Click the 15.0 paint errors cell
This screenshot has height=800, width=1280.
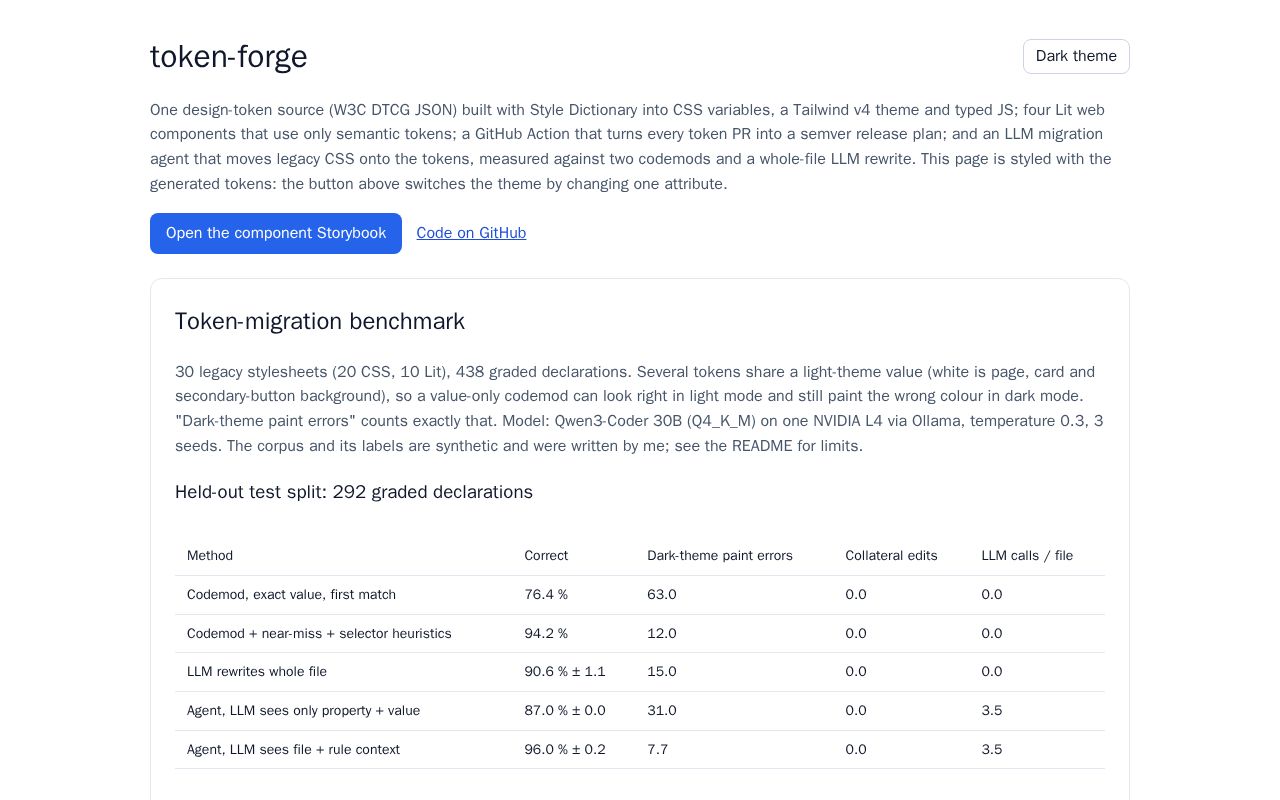pos(662,672)
